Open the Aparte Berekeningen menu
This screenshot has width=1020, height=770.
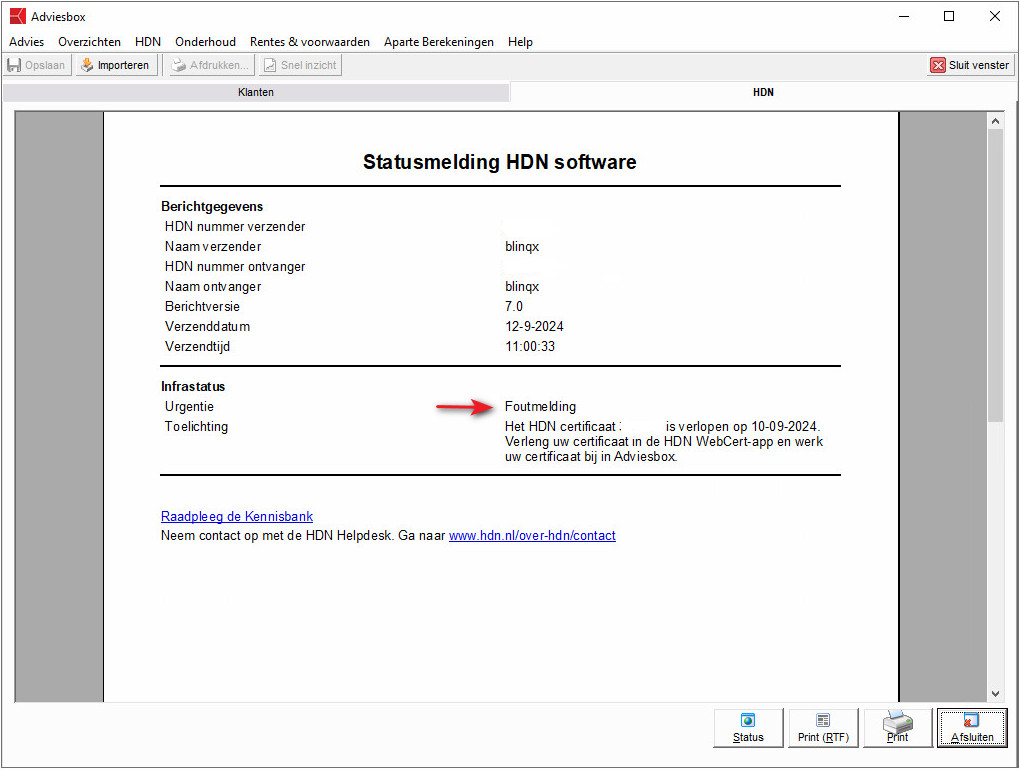point(438,42)
